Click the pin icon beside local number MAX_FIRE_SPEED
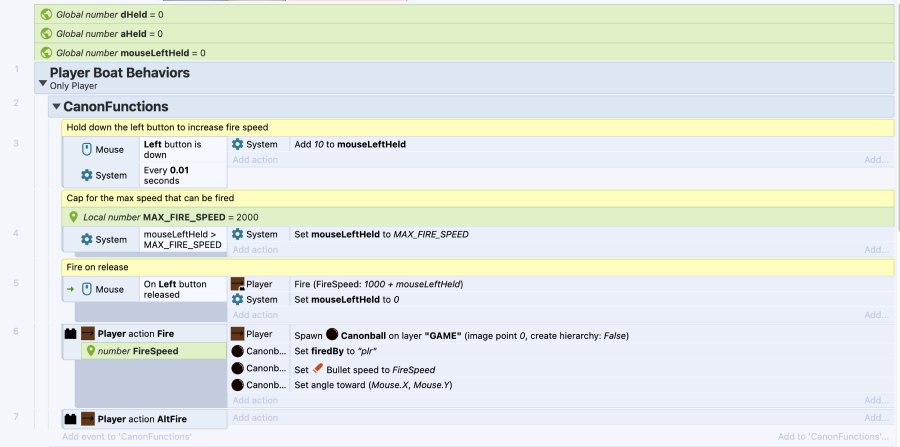Screen dimensions: 900x447 [73, 217]
